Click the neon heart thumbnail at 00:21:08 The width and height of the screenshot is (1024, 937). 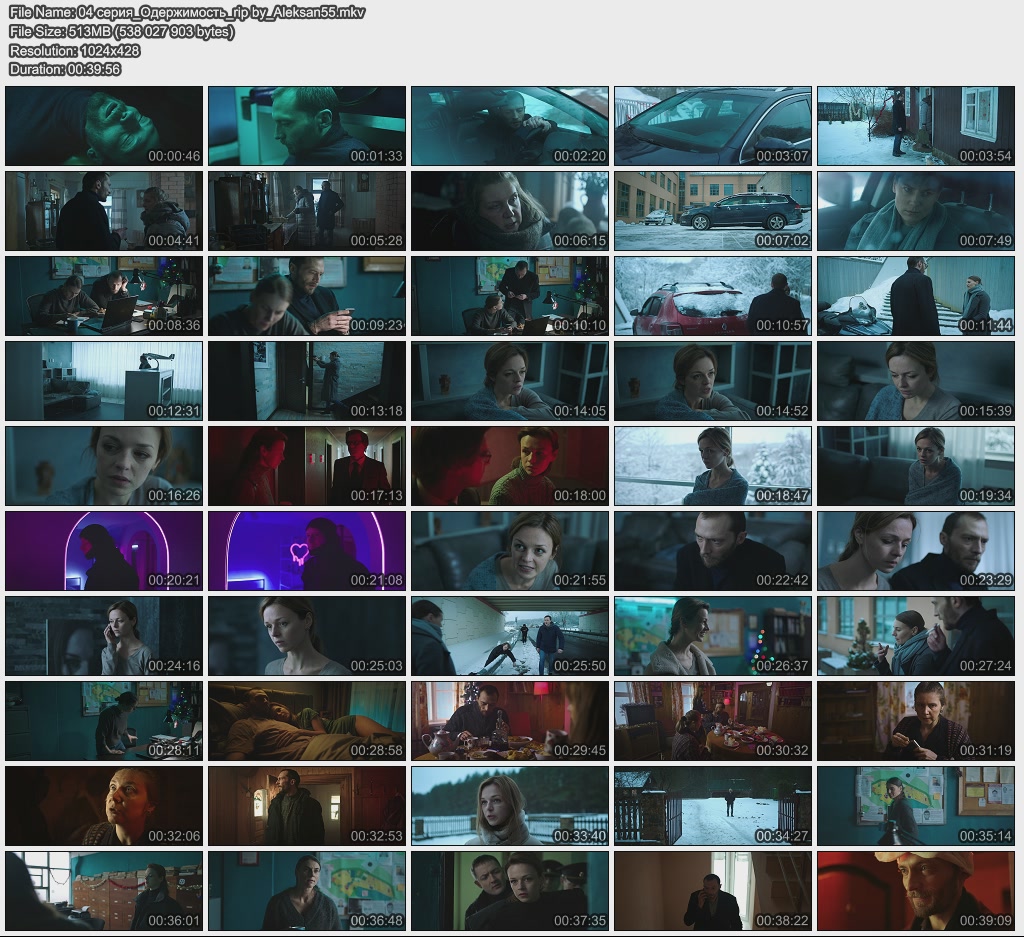(307, 551)
